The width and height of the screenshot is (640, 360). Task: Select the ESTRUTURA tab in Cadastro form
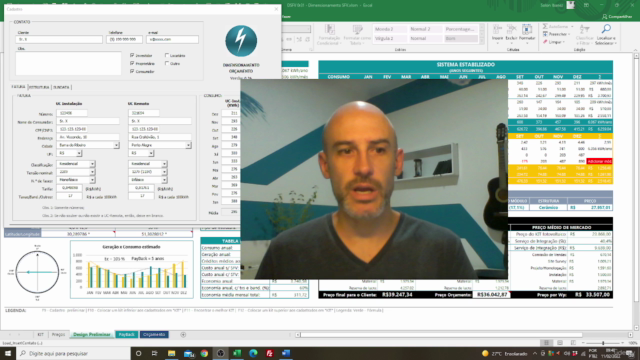click(39, 87)
